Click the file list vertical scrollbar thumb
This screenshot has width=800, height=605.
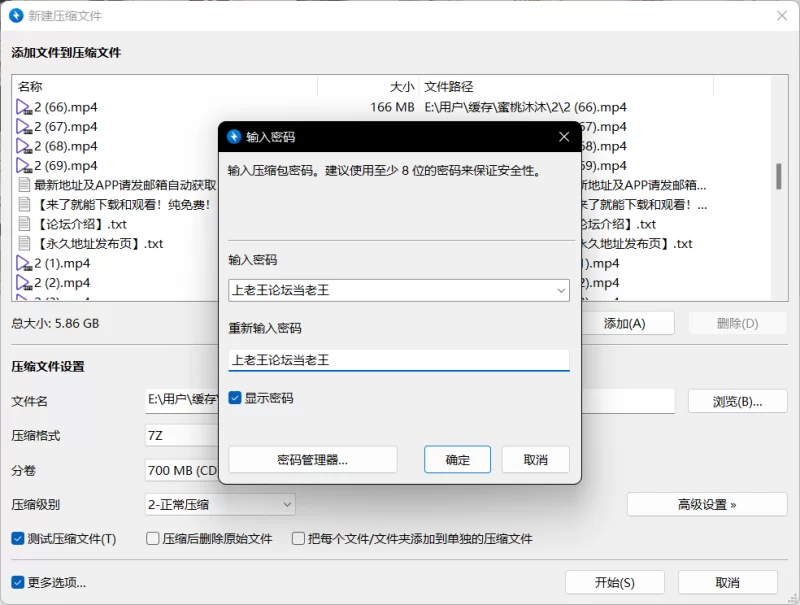coord(779,177)
